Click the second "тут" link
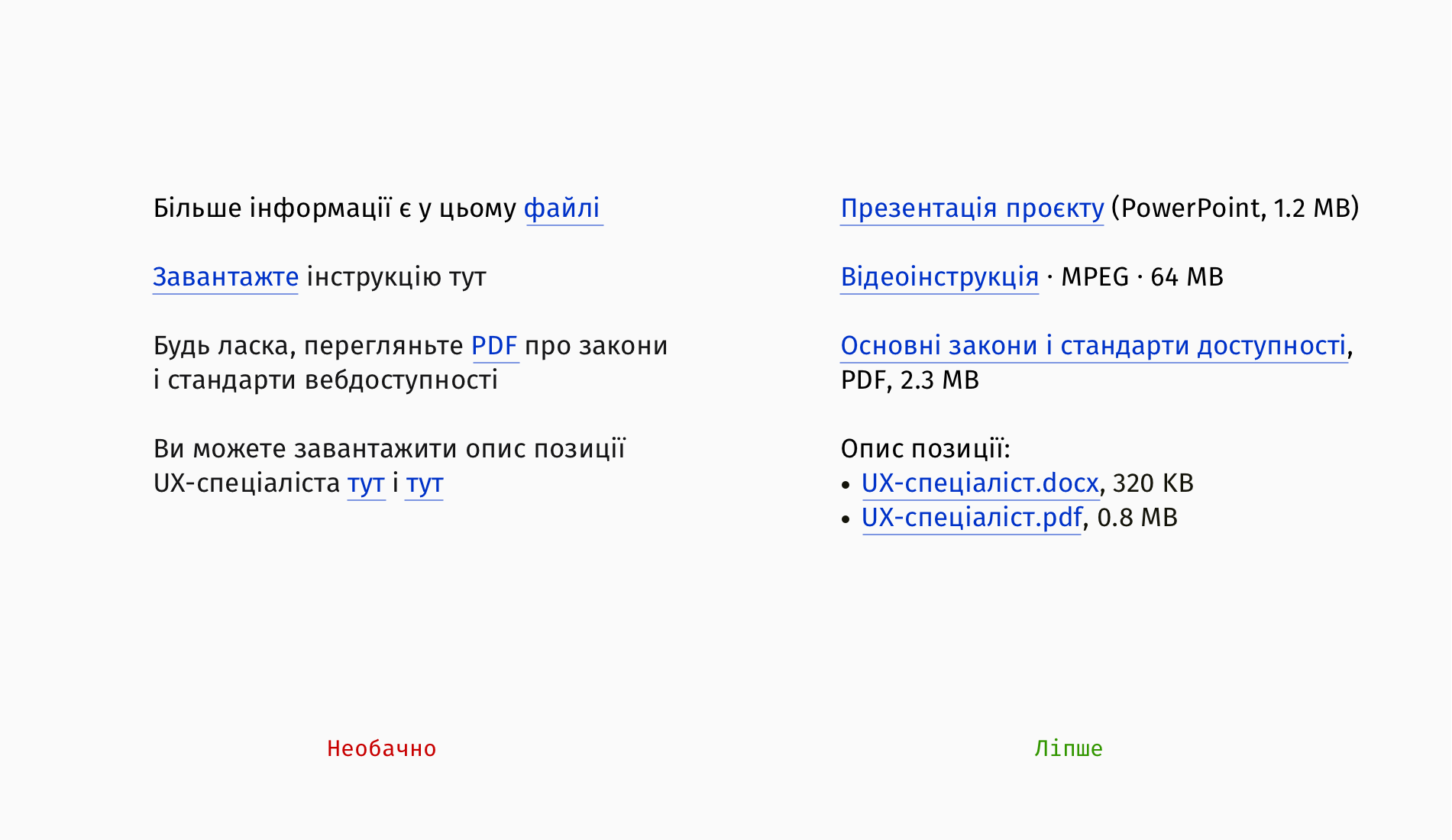 [424, 483]
